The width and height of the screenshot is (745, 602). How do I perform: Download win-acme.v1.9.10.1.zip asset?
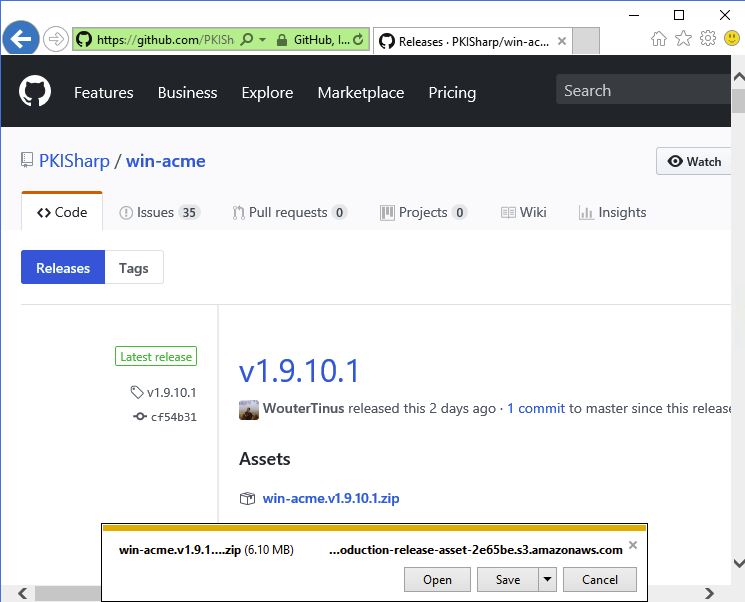[x=331, y=498]
